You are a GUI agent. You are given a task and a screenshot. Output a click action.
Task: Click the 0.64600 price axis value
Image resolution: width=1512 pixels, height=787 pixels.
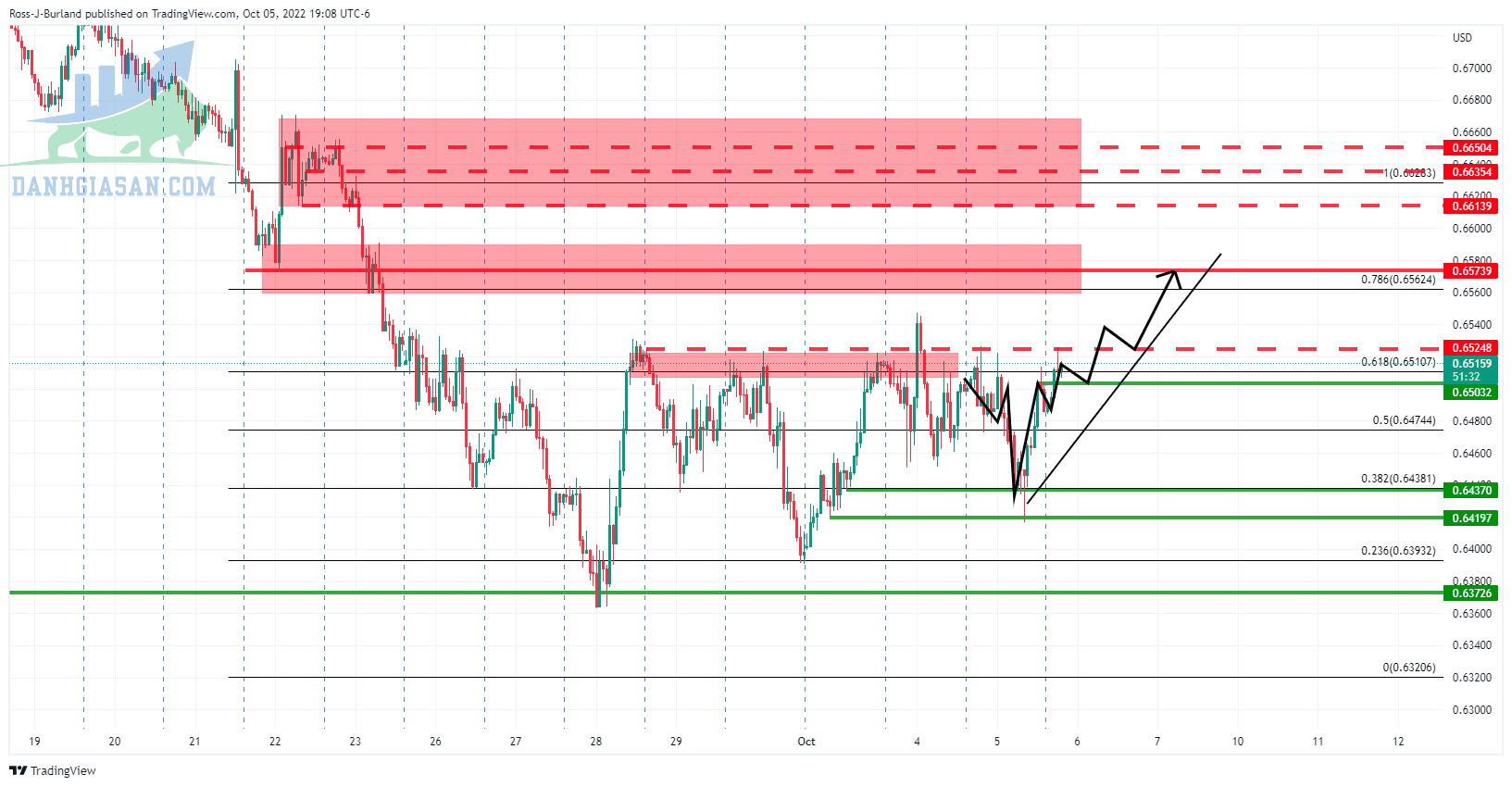[x=1472, y=454]
